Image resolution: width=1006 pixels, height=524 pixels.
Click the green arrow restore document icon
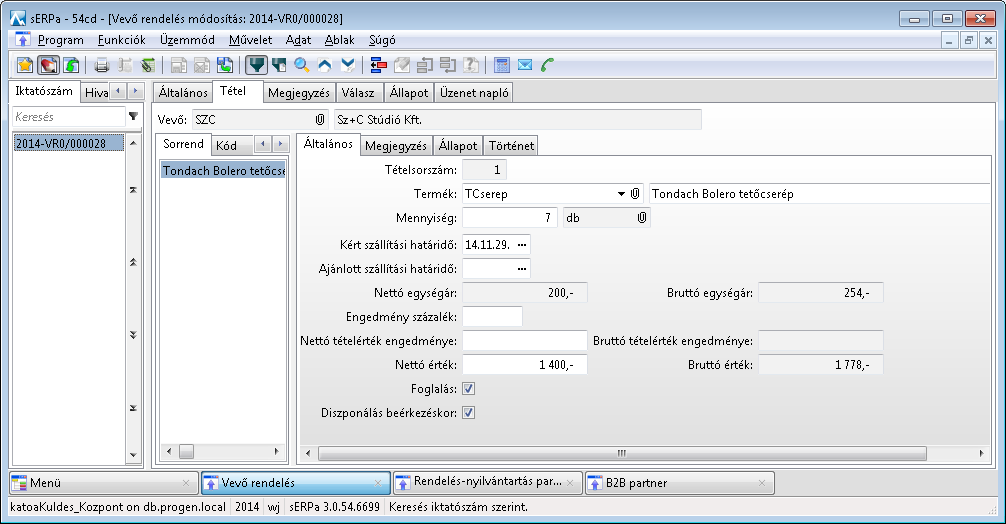[x=71, y=65]
